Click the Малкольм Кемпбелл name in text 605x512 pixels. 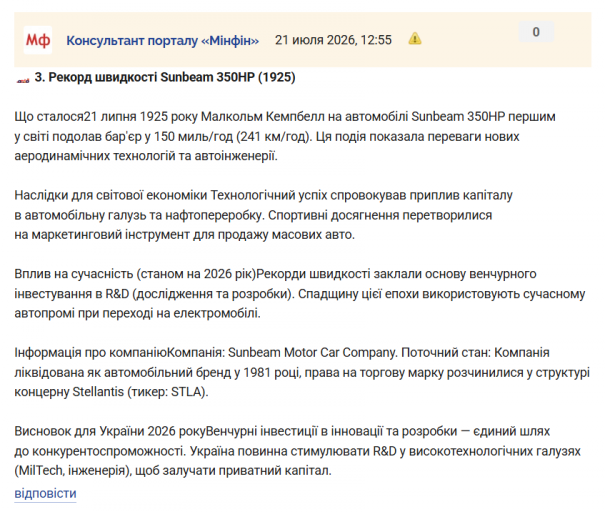click(x=262, y=117)
